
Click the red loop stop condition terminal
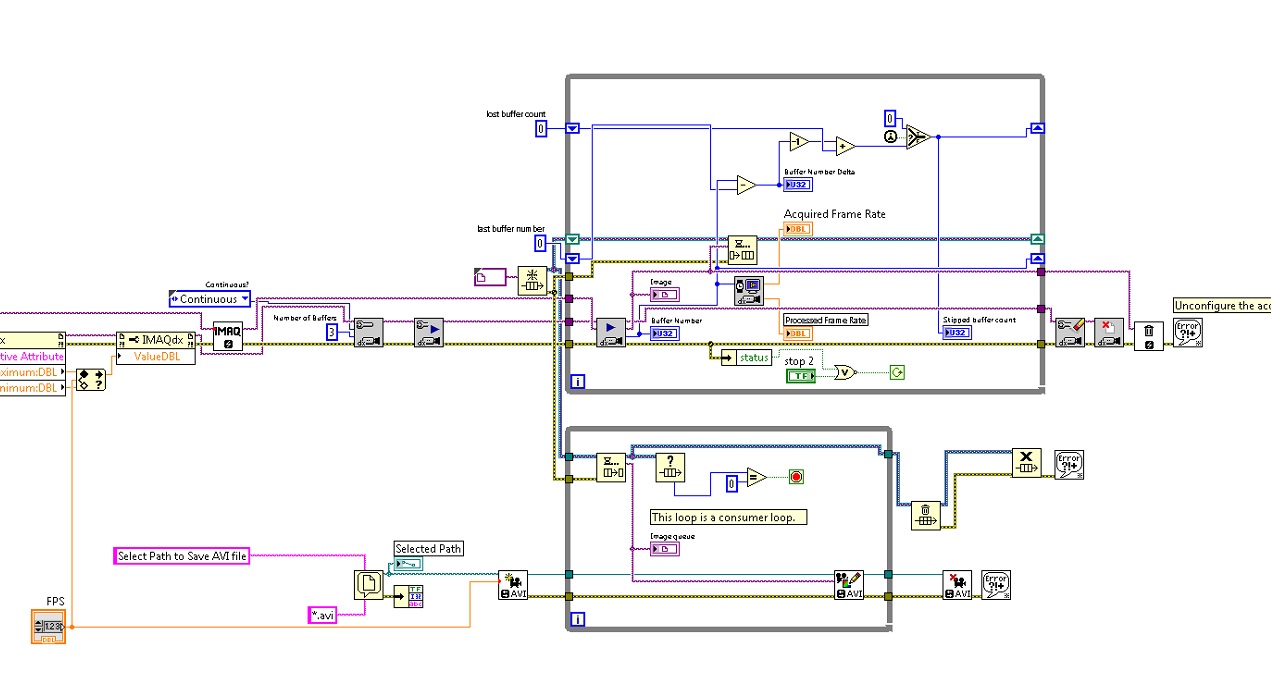click(796, 477)
